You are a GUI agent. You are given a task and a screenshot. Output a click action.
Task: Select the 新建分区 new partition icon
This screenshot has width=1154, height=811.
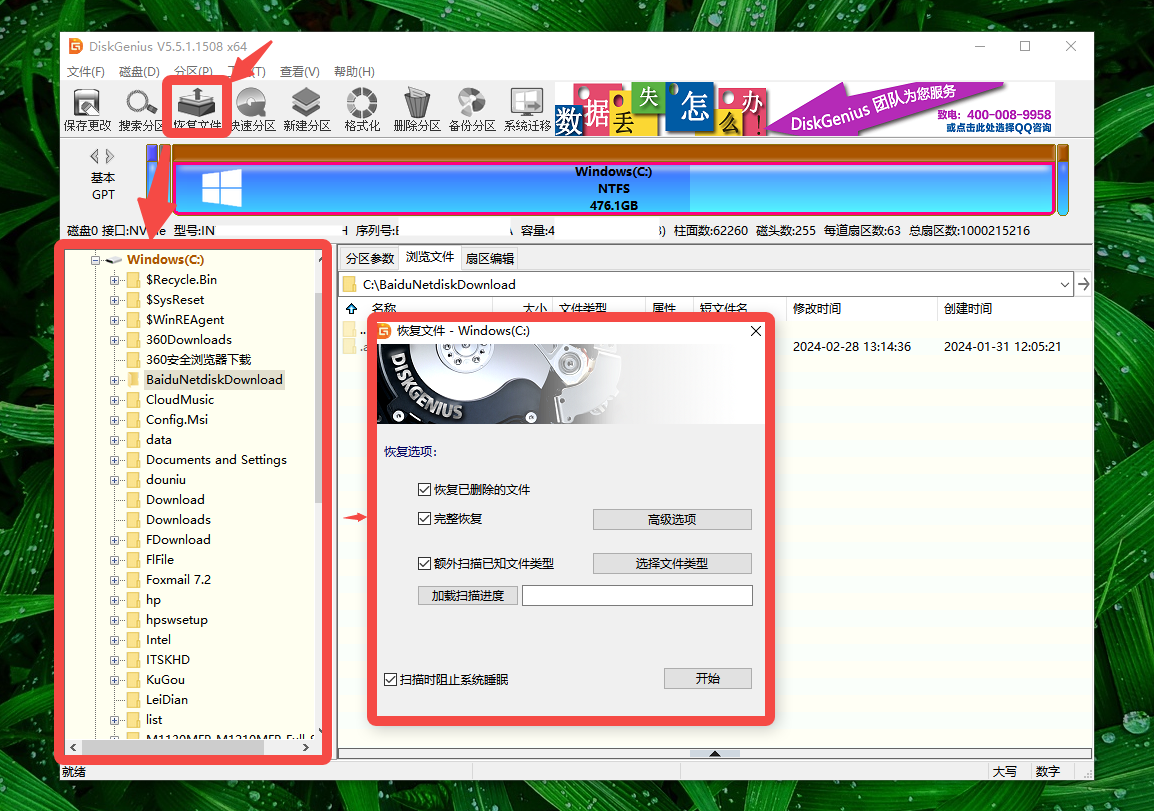click(306, 110)
